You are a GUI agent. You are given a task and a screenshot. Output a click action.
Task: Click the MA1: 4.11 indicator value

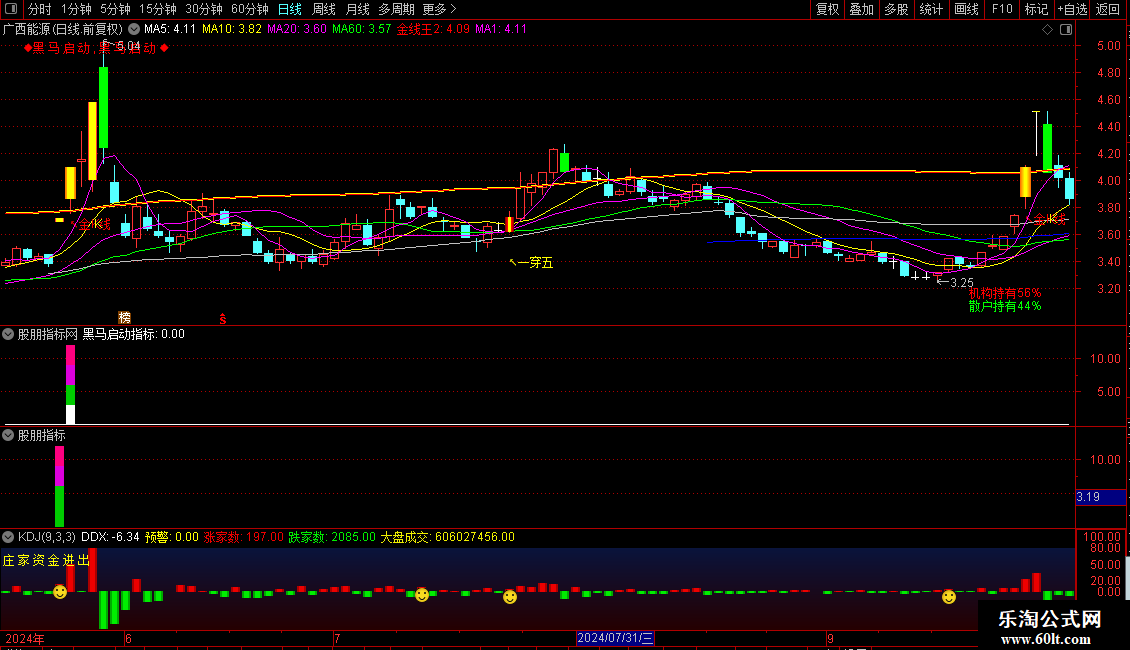501,30
